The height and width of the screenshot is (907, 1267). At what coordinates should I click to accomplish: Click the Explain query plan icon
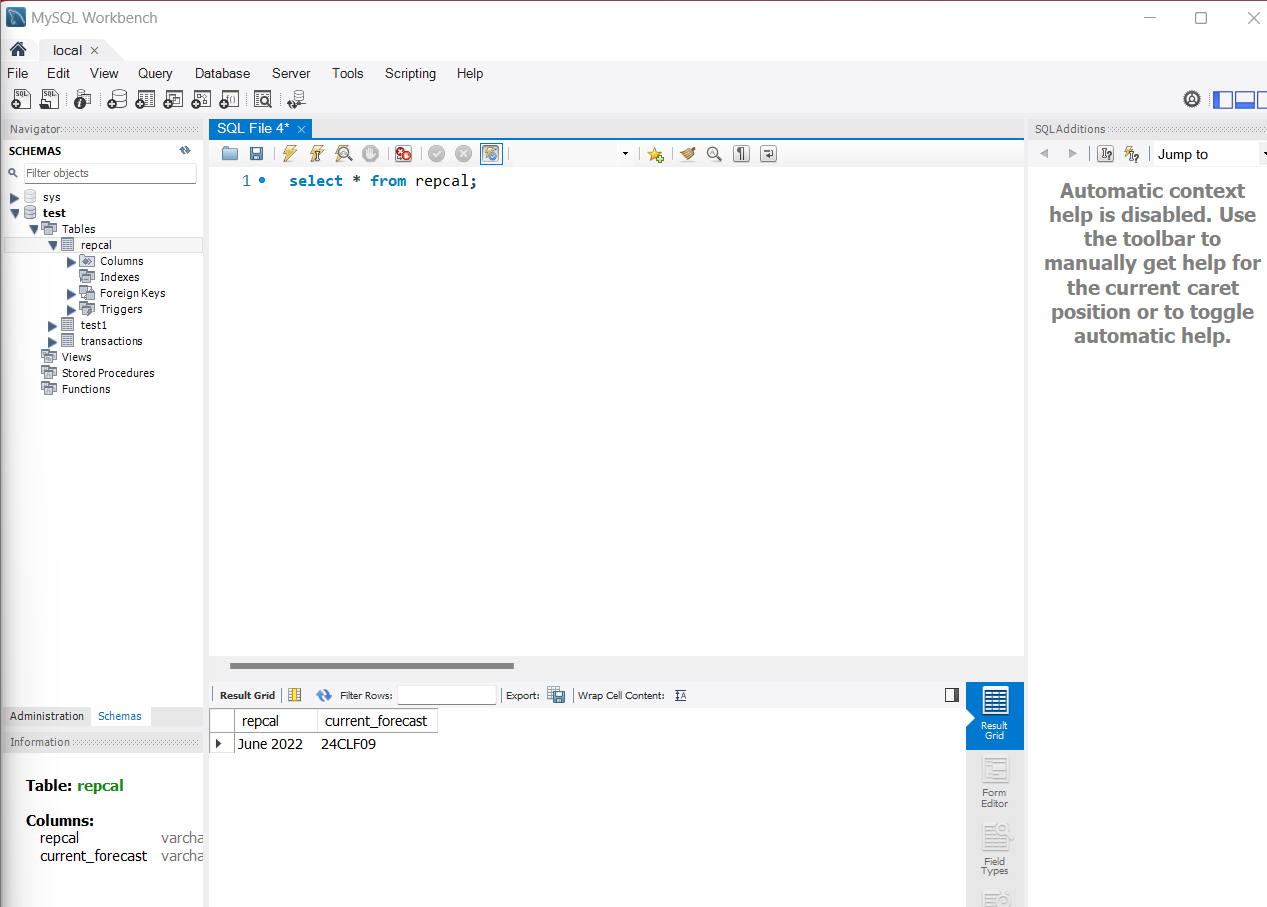[x=343, y=154]
